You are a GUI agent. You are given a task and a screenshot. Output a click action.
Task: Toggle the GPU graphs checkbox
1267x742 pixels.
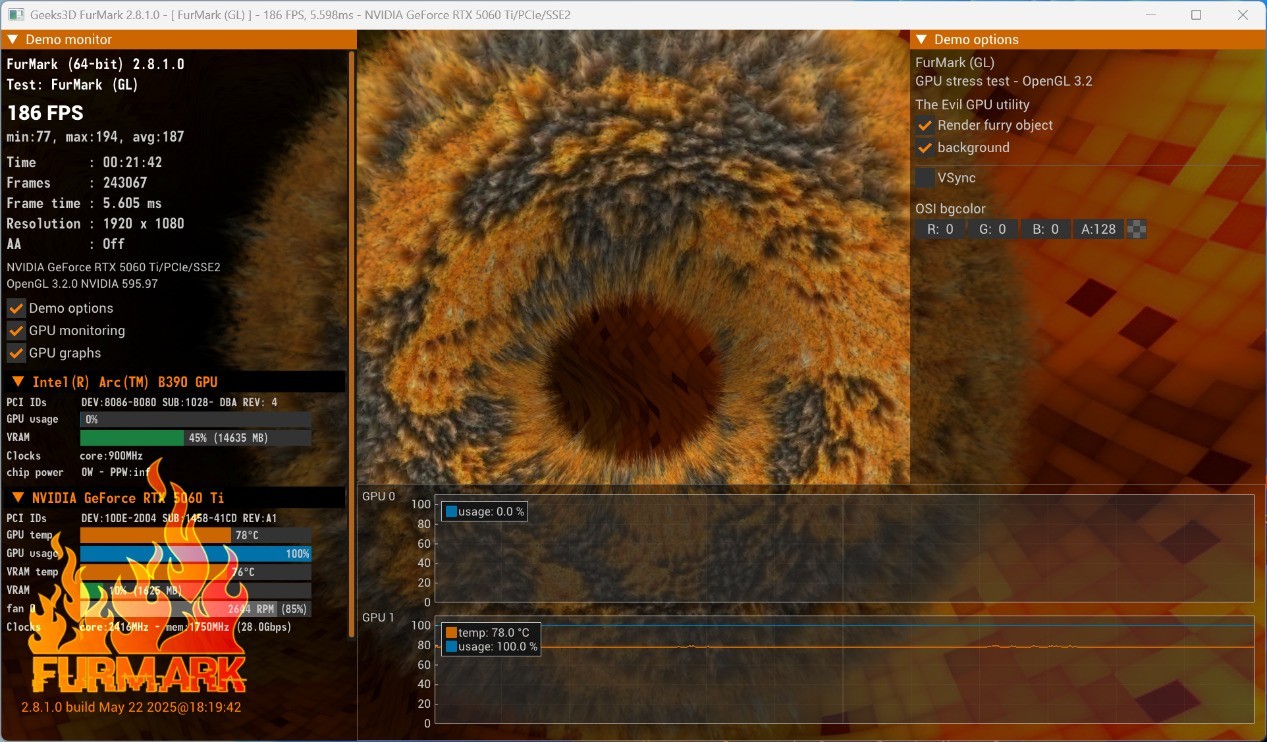[x=16, y=353]
